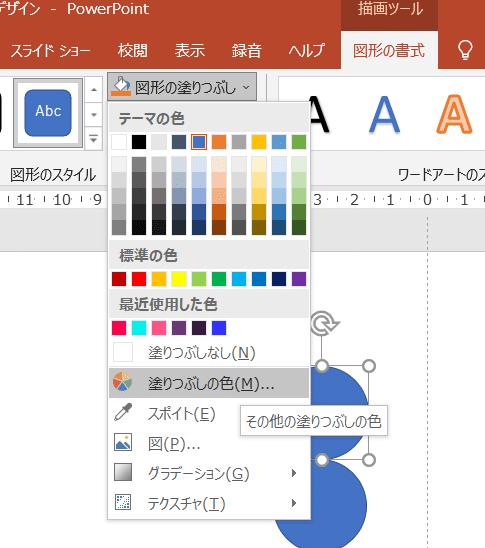Pick light blue standard color swatch
The image size is (485, 548).
(239, 279)
